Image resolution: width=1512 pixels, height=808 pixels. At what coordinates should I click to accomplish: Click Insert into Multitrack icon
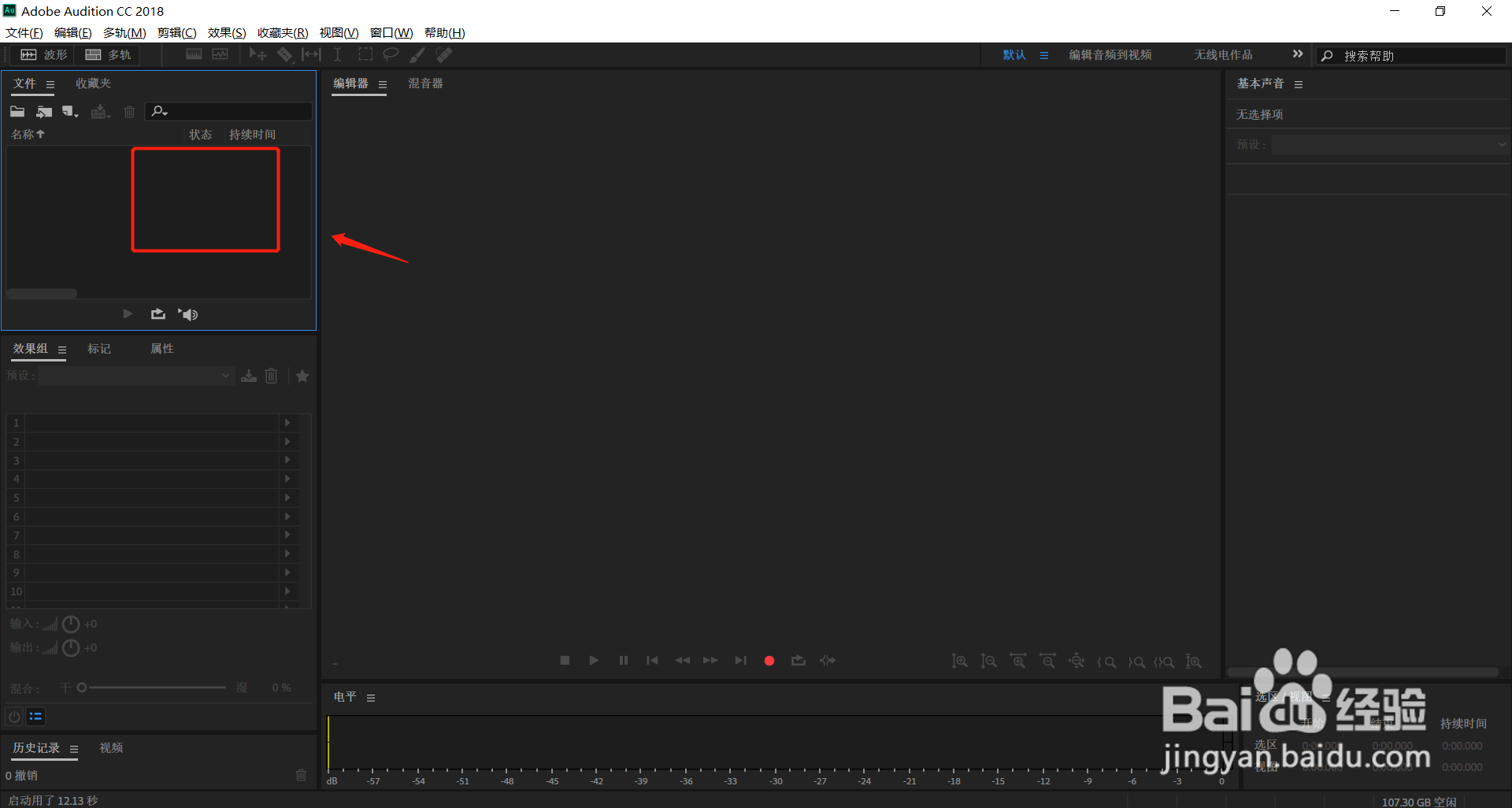tap(100, 112)
